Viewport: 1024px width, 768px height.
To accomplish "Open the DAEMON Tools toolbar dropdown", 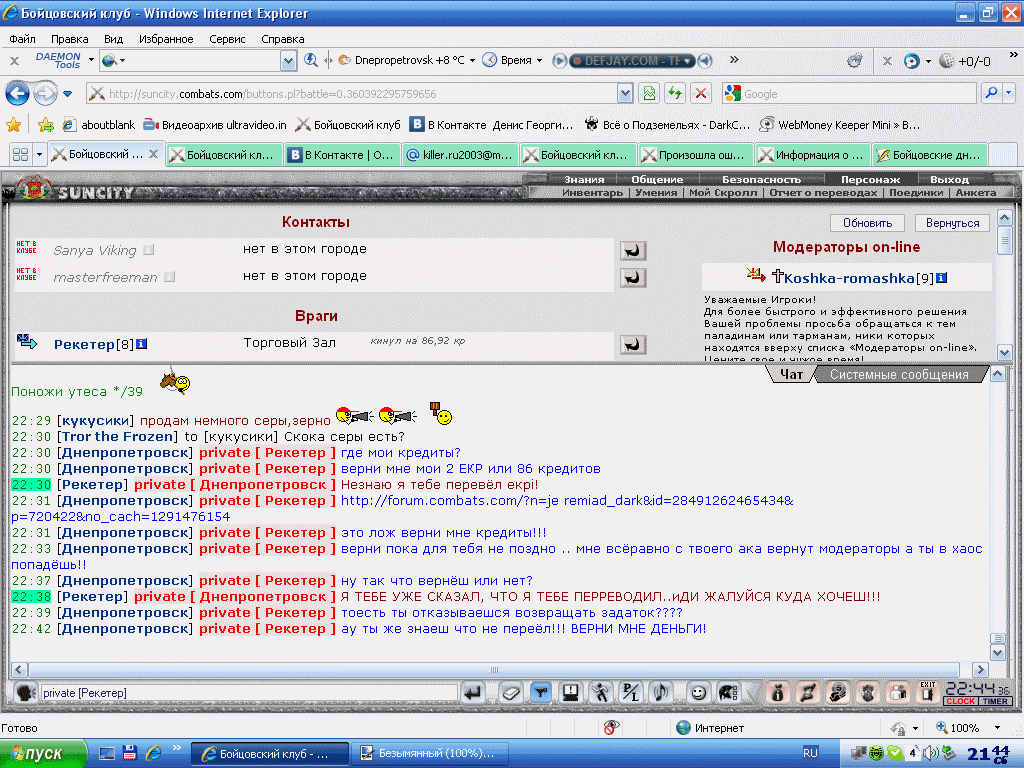I will (x=91, y=60).
